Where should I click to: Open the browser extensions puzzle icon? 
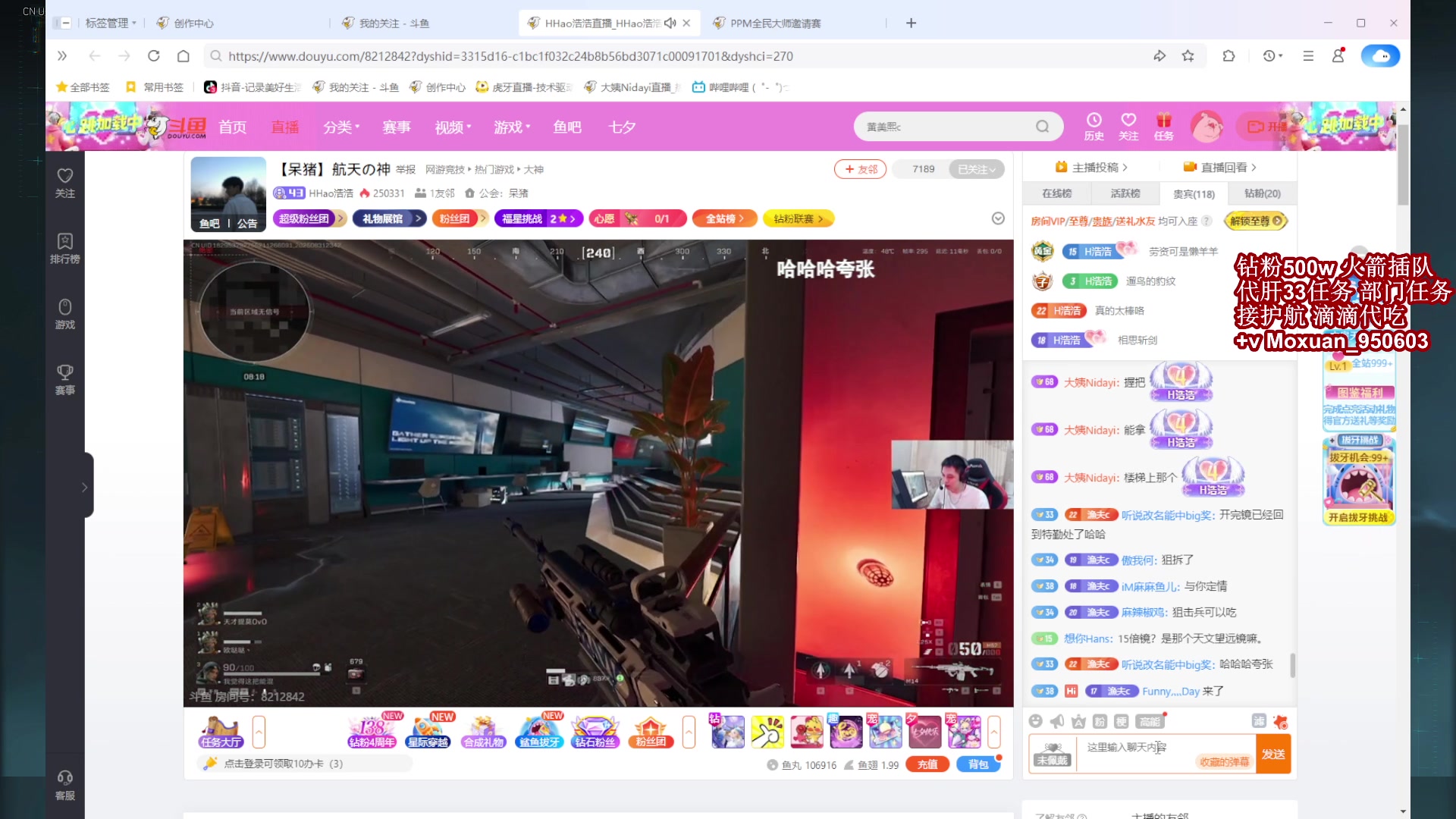tap(1228, 56)
